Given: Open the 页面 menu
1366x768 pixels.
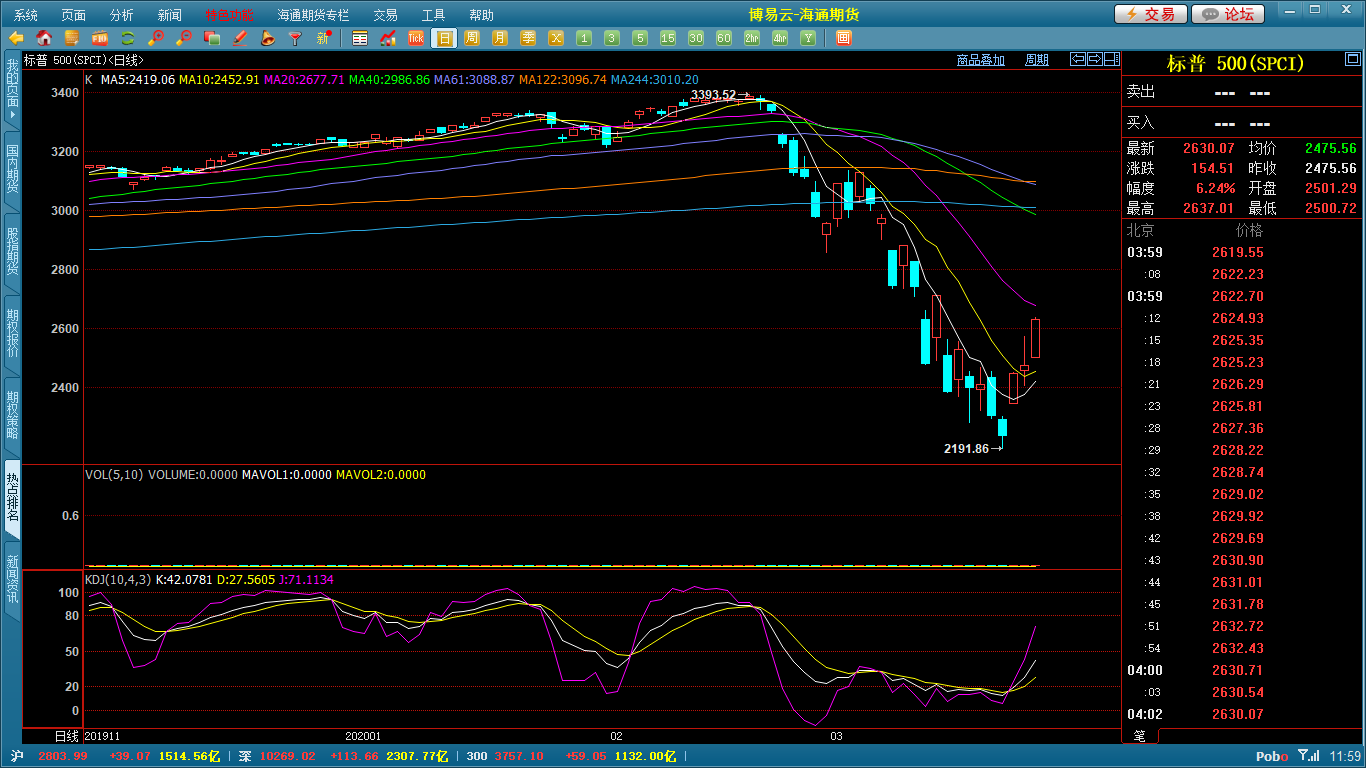Looking at the screenshot, I should (74, 15).
